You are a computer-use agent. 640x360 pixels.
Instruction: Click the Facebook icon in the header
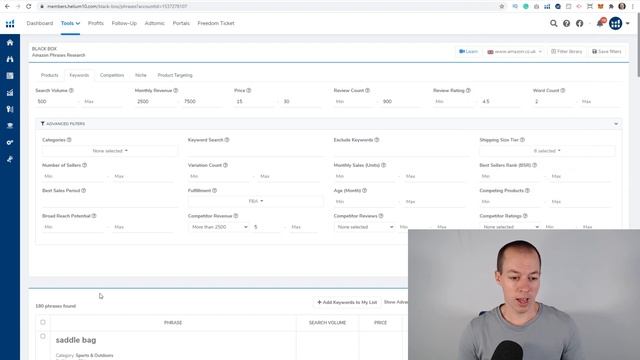click(x=580, y=23)
